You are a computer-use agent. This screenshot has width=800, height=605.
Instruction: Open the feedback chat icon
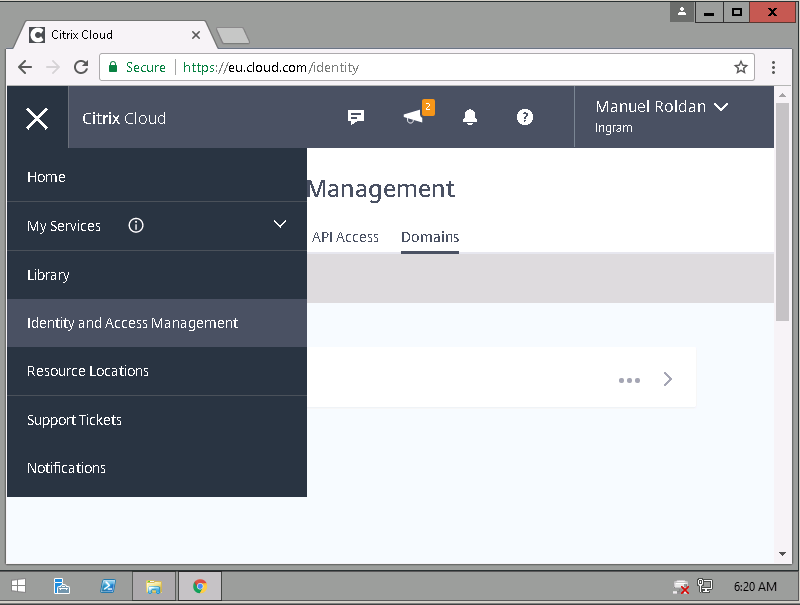tap(356, 117)
